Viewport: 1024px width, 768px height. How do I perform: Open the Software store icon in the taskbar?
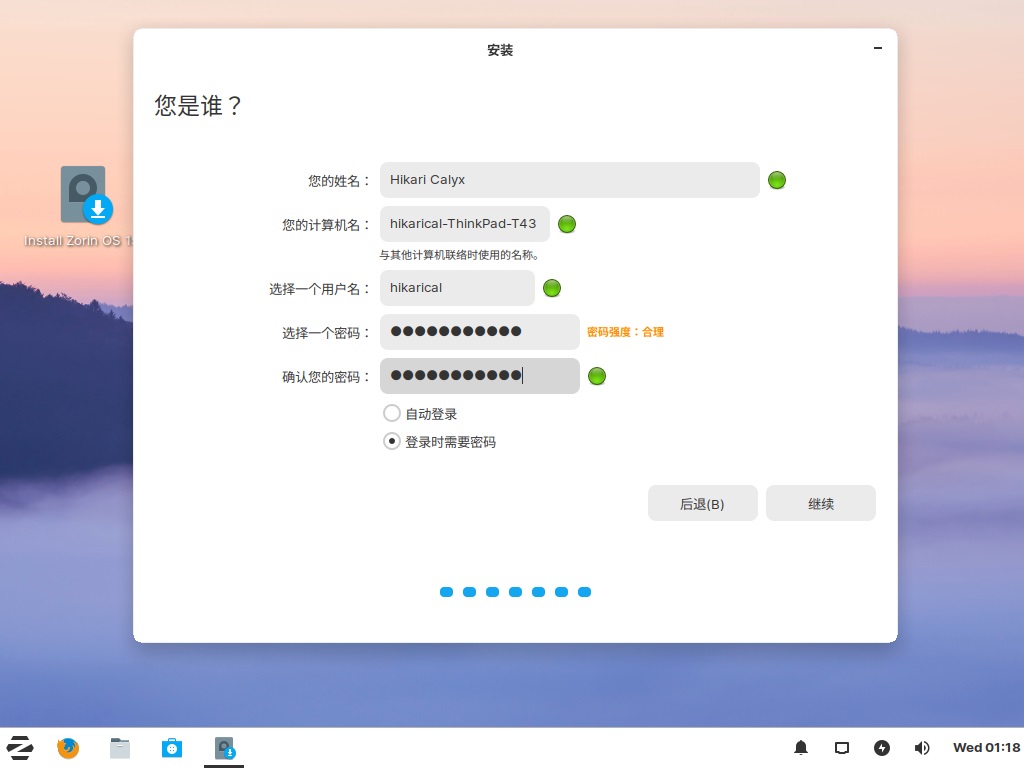172,747
